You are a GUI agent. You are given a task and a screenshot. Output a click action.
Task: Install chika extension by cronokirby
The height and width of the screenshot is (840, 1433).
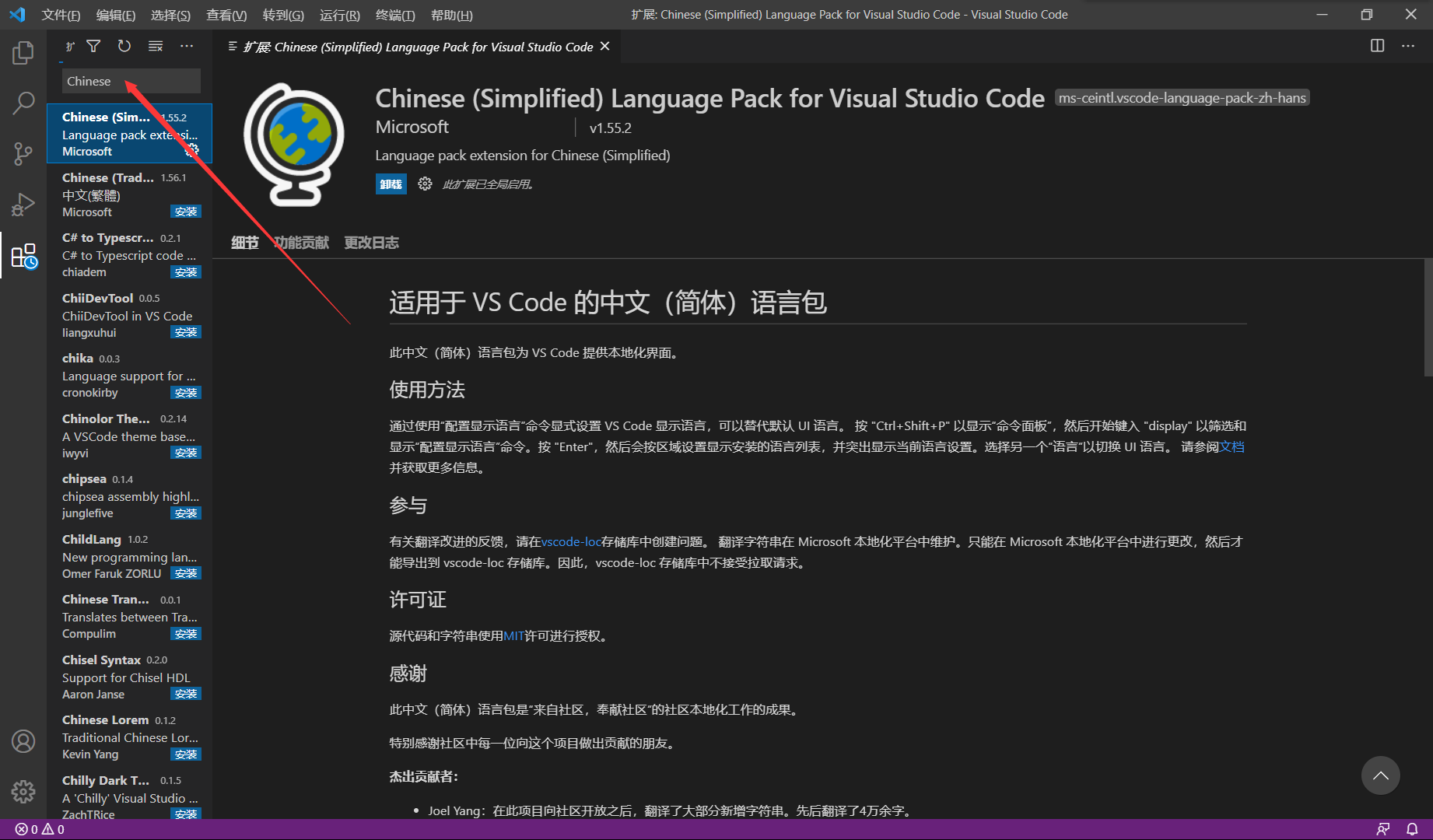coord(186,393)
